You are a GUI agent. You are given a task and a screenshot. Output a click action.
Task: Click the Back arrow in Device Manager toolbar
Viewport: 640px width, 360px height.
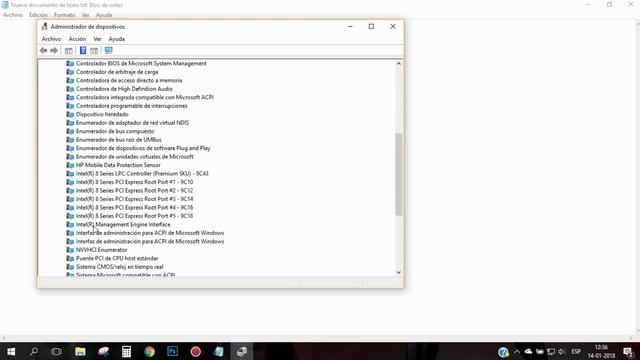pos(43,51)
